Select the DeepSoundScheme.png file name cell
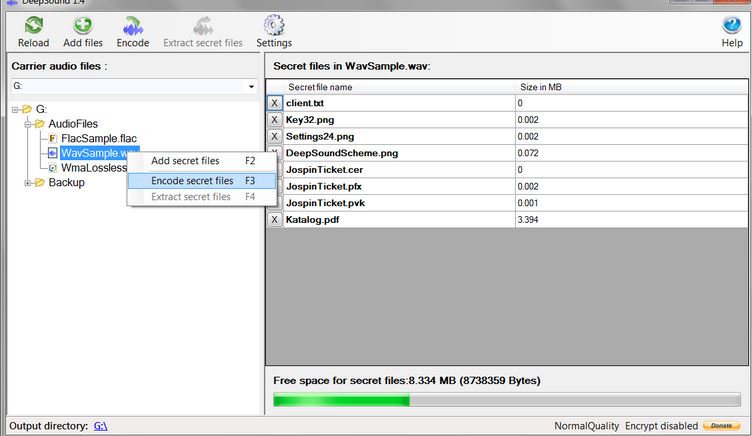This screenshot has width=752, height=436. [x=399, y=153]
